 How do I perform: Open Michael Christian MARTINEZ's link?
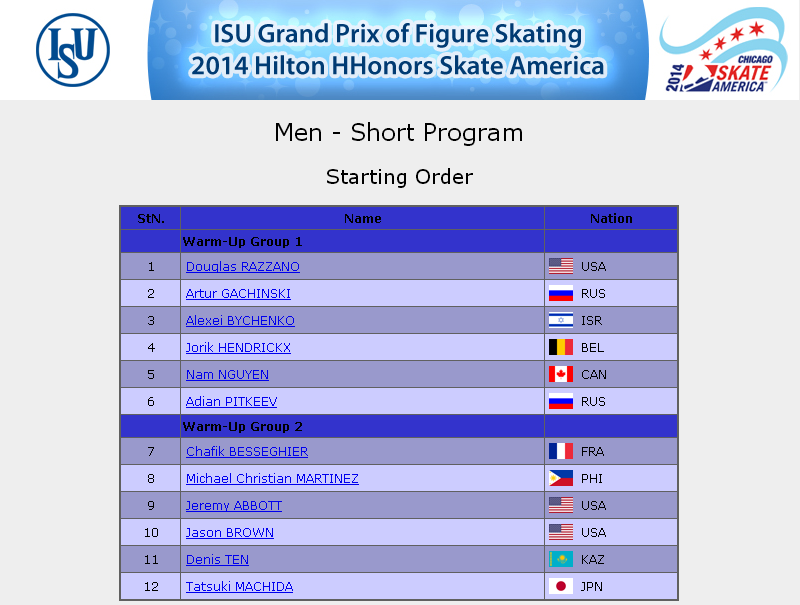click(272, 479)
